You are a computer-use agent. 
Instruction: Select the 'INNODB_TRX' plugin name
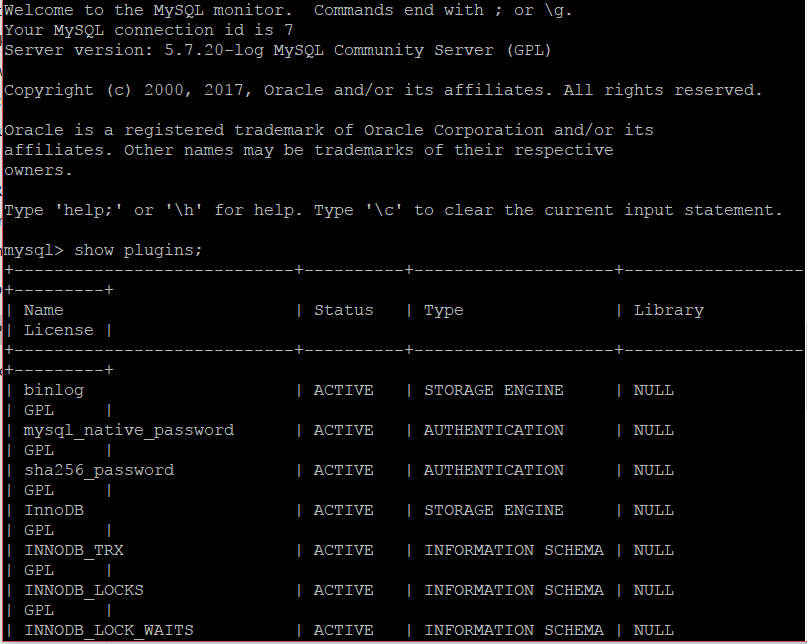pos(74,550)
